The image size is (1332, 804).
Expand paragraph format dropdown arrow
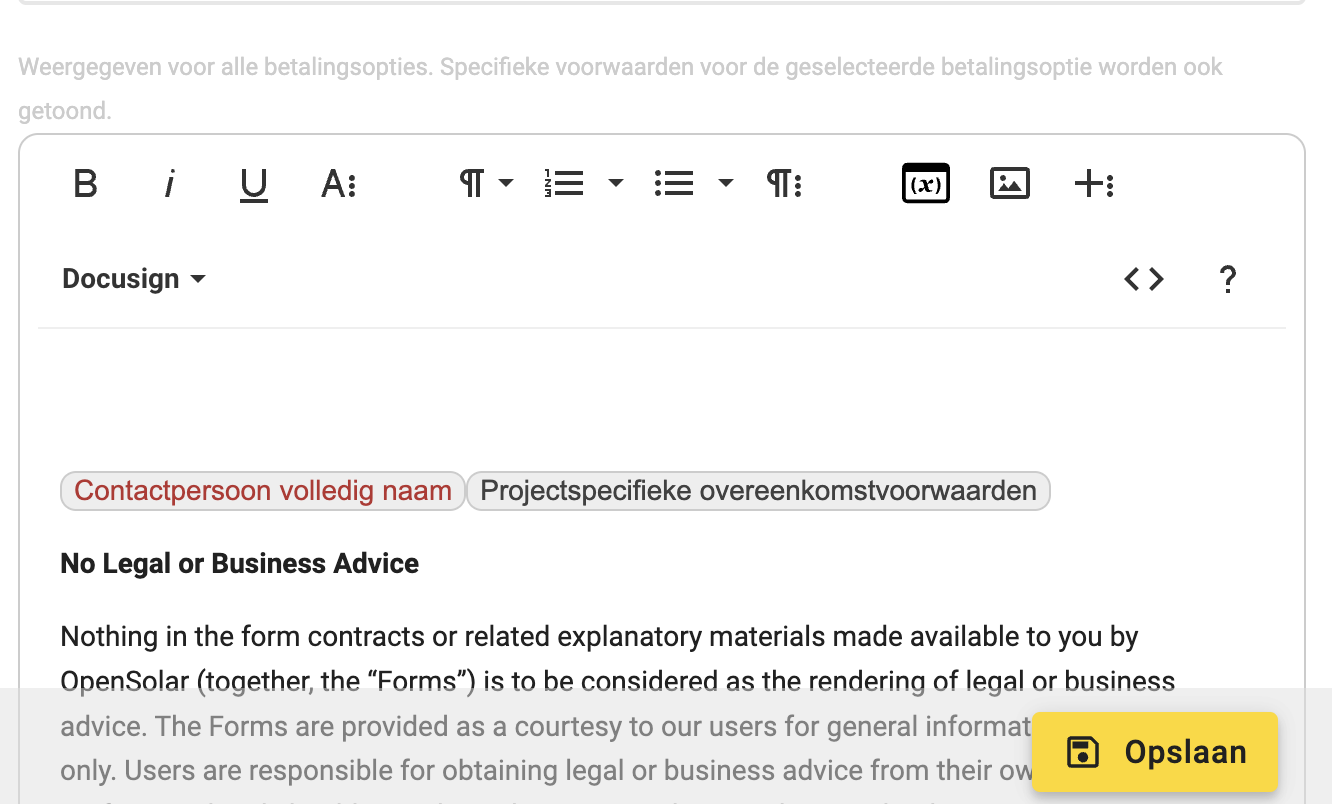point(506,183)
